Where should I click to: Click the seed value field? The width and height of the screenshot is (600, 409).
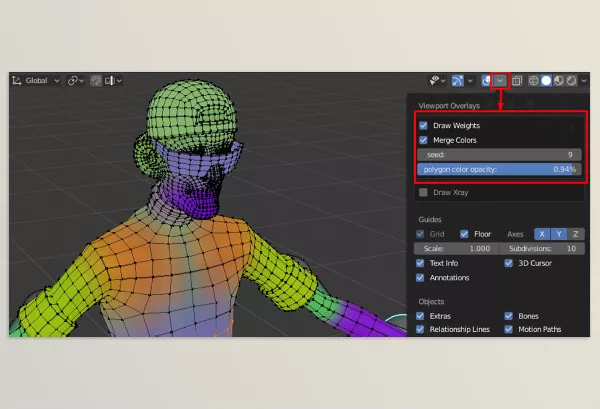coord(499,155)
